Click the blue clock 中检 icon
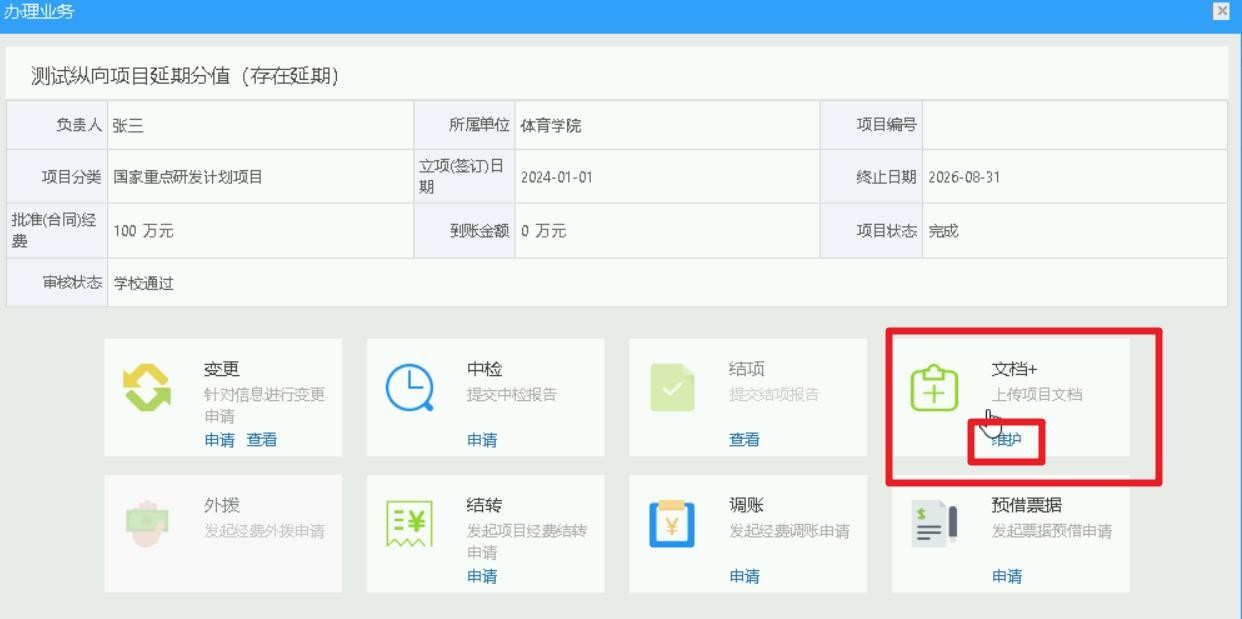This screenshot has height=619, width=1242. [410, 388]
